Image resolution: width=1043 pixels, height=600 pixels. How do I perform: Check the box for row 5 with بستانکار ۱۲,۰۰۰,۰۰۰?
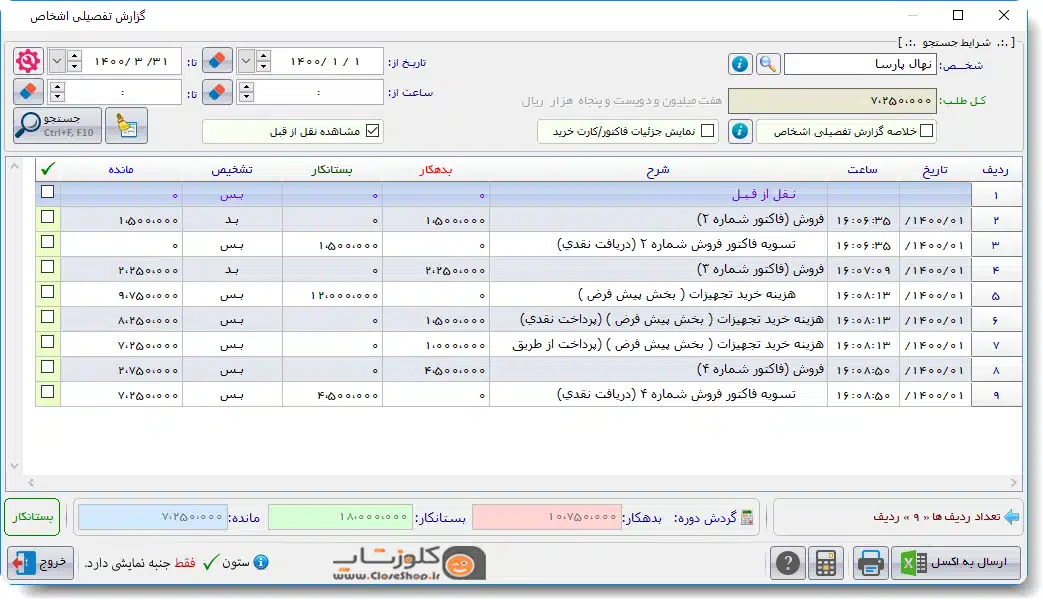[x=47, y=292]
